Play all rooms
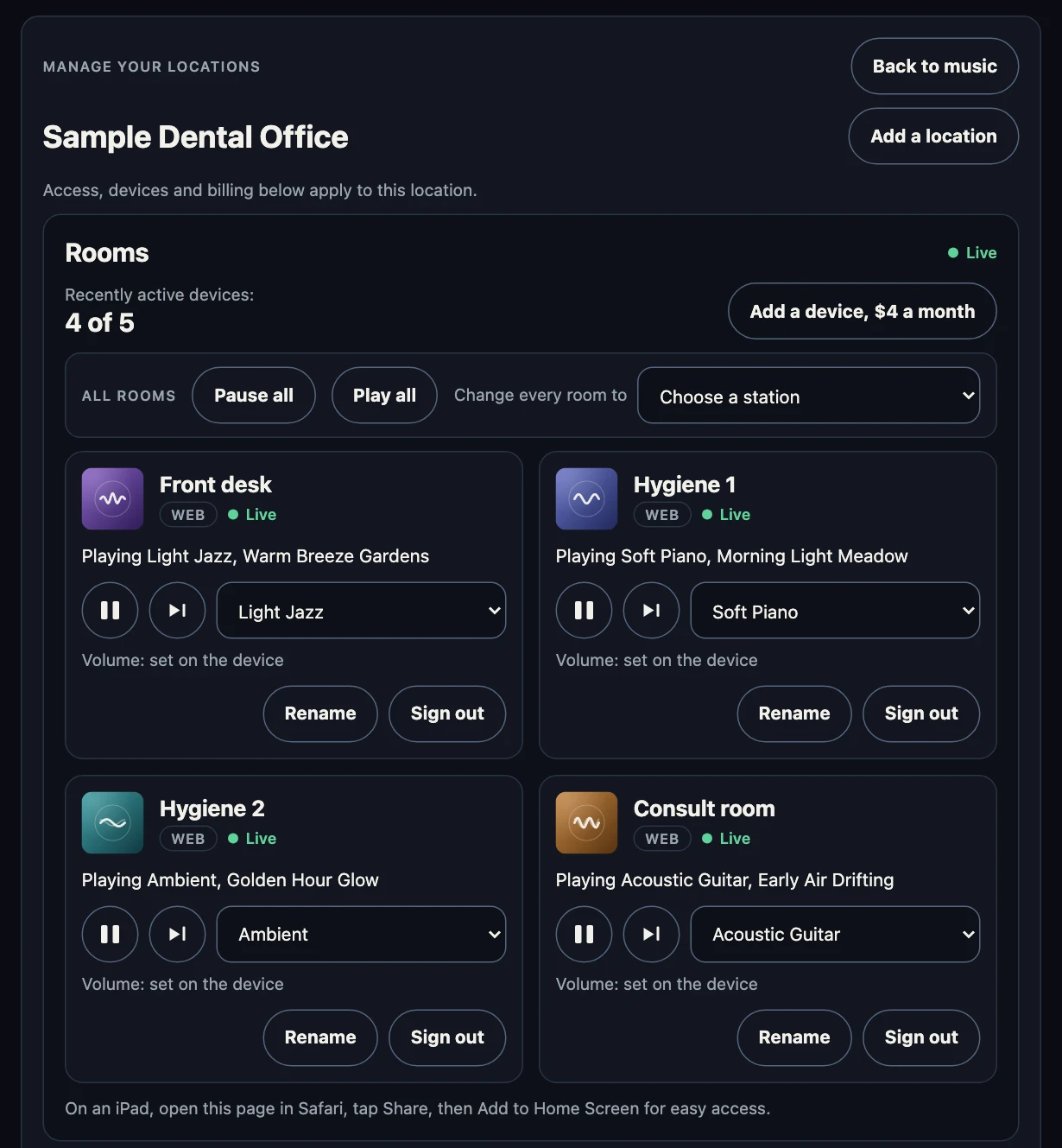This screenshot has height=1148, width=1062. (x=384, y=396)
